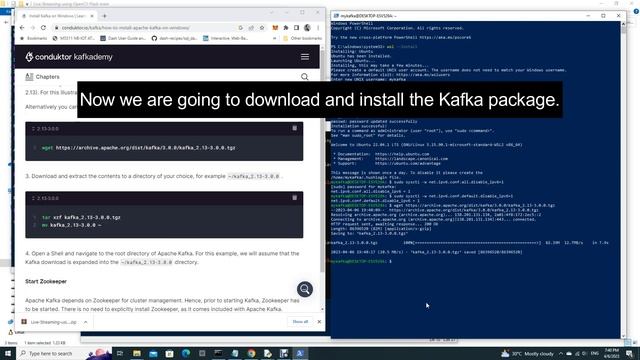Open Task View on the taskbar

120,353
